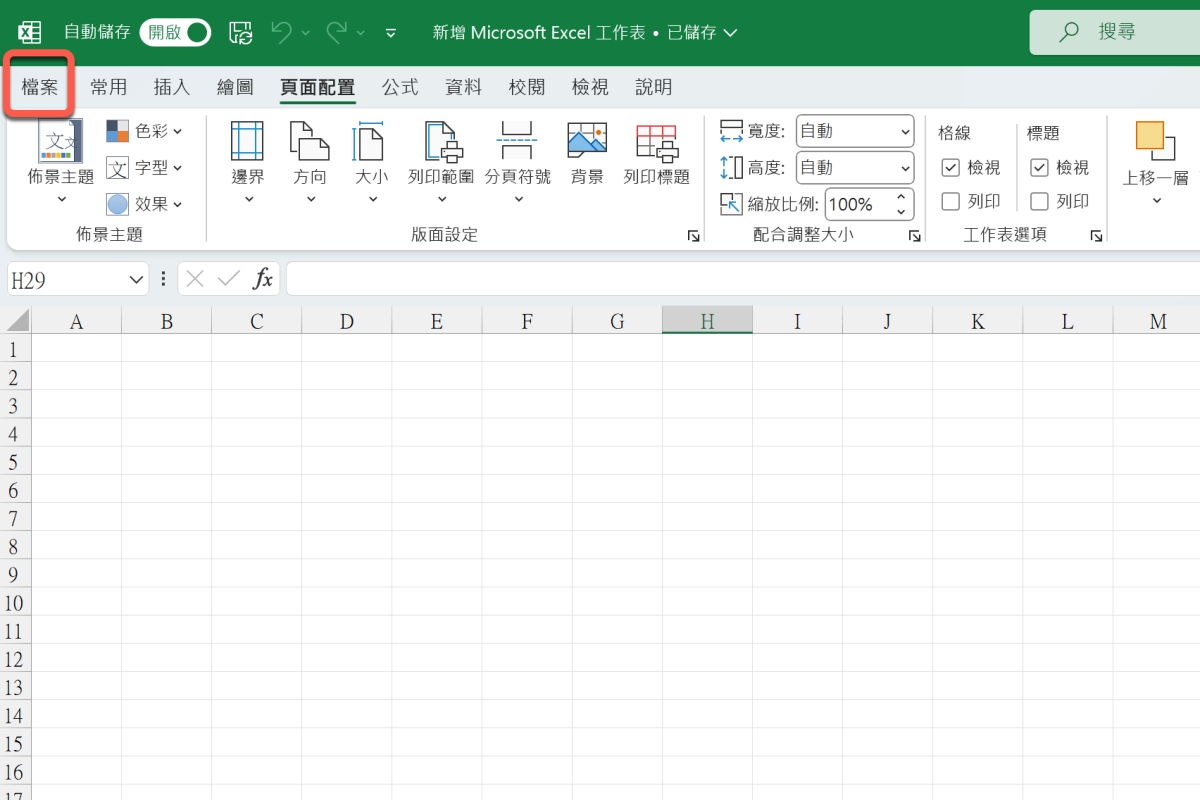
Task: Click the 搜尋 search box
Action: (x=1116, y=32)
